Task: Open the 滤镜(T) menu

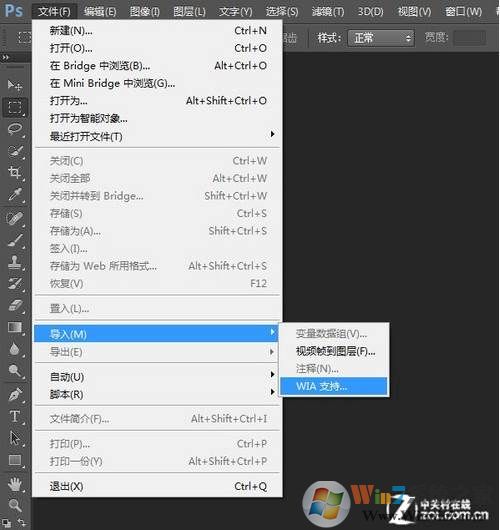Action: 328,12
